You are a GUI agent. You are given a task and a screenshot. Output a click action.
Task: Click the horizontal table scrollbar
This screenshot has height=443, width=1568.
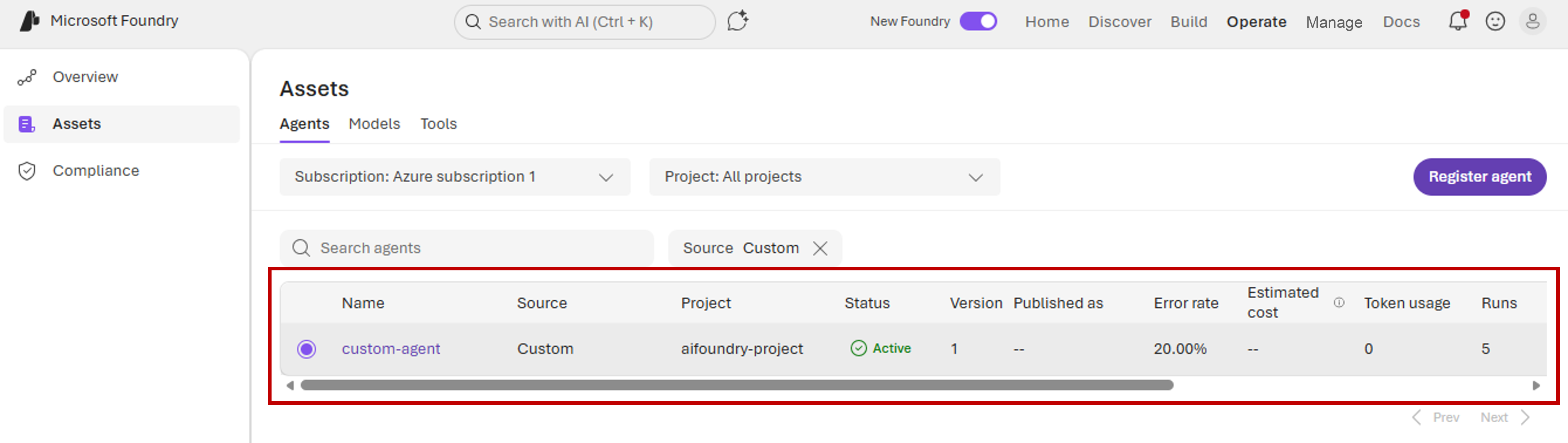(x=737, y=385)
